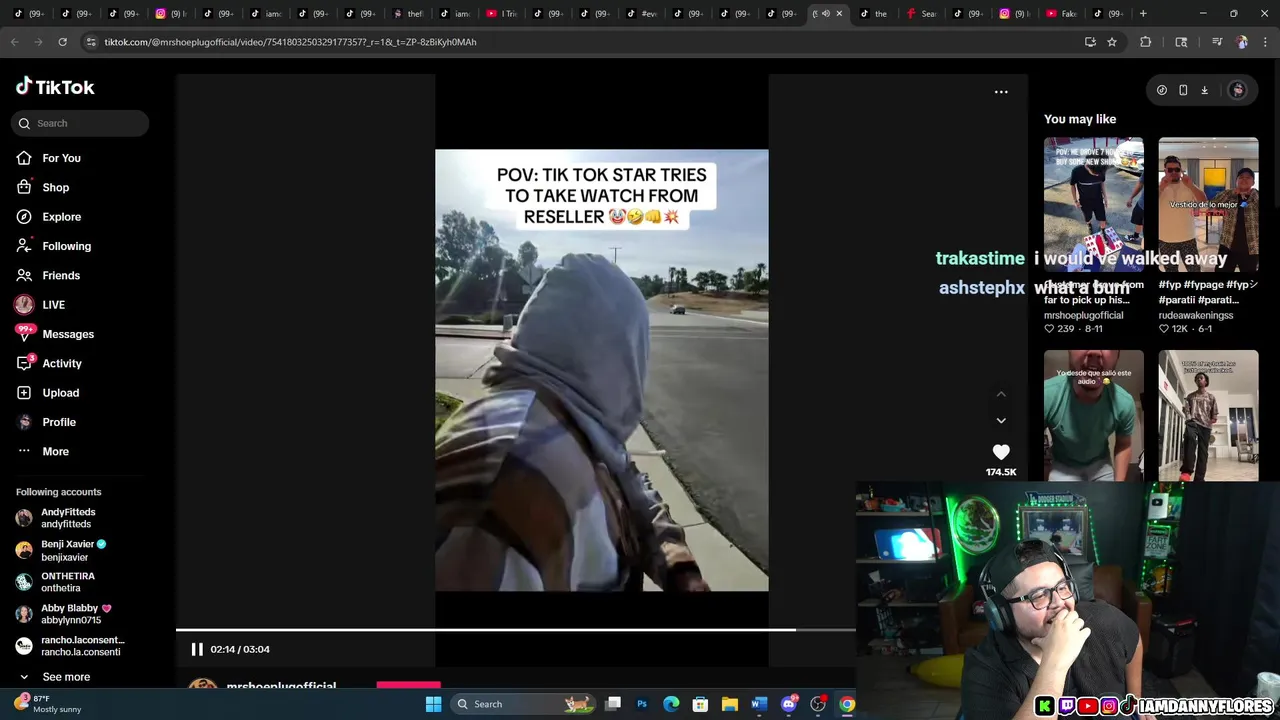Viewport: 1280px width, 720px height.
Task: Open File Explorer from the taskbar
Action: [730, 704]
